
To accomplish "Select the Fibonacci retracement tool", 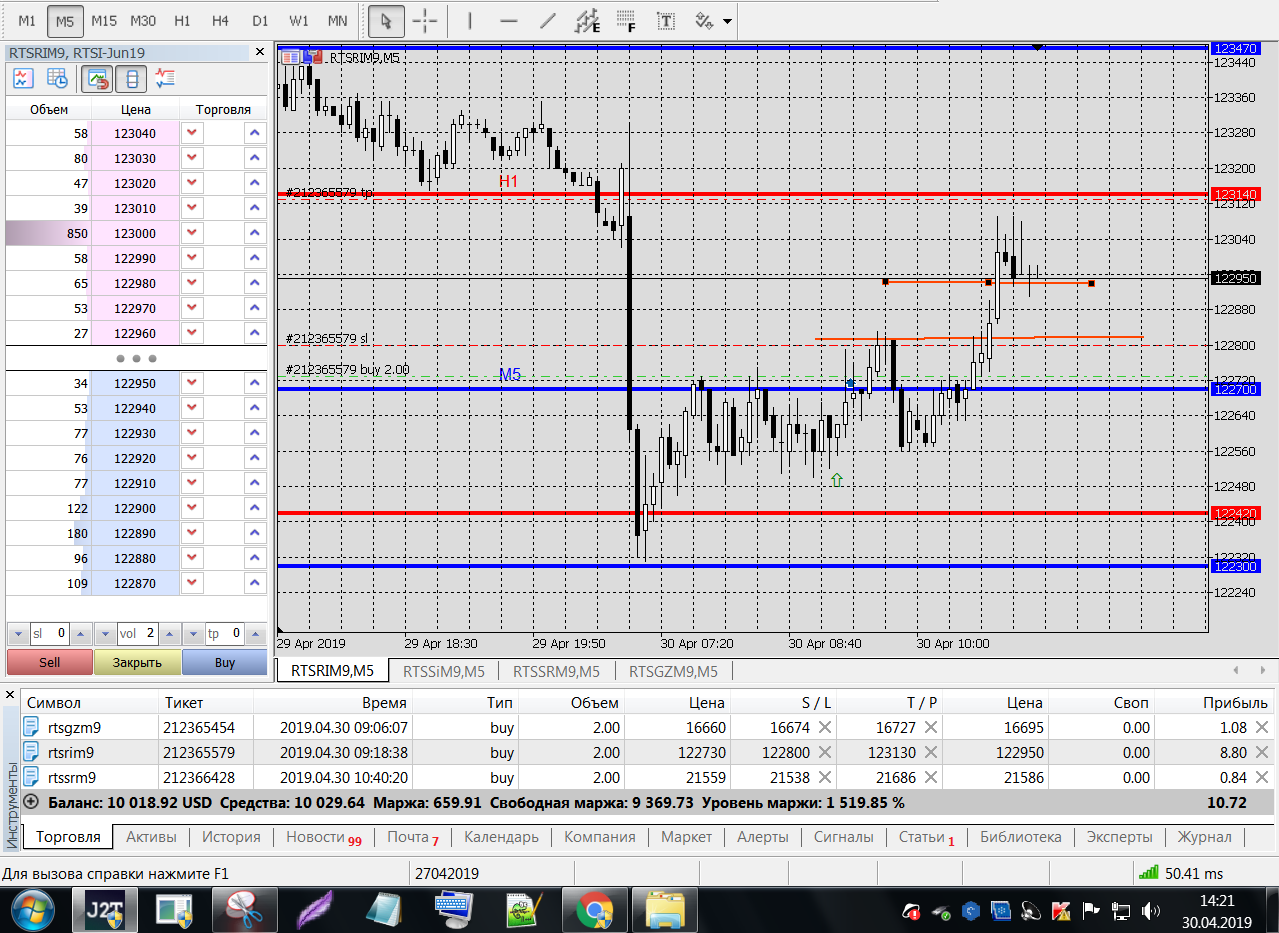I will pos(627,21).
